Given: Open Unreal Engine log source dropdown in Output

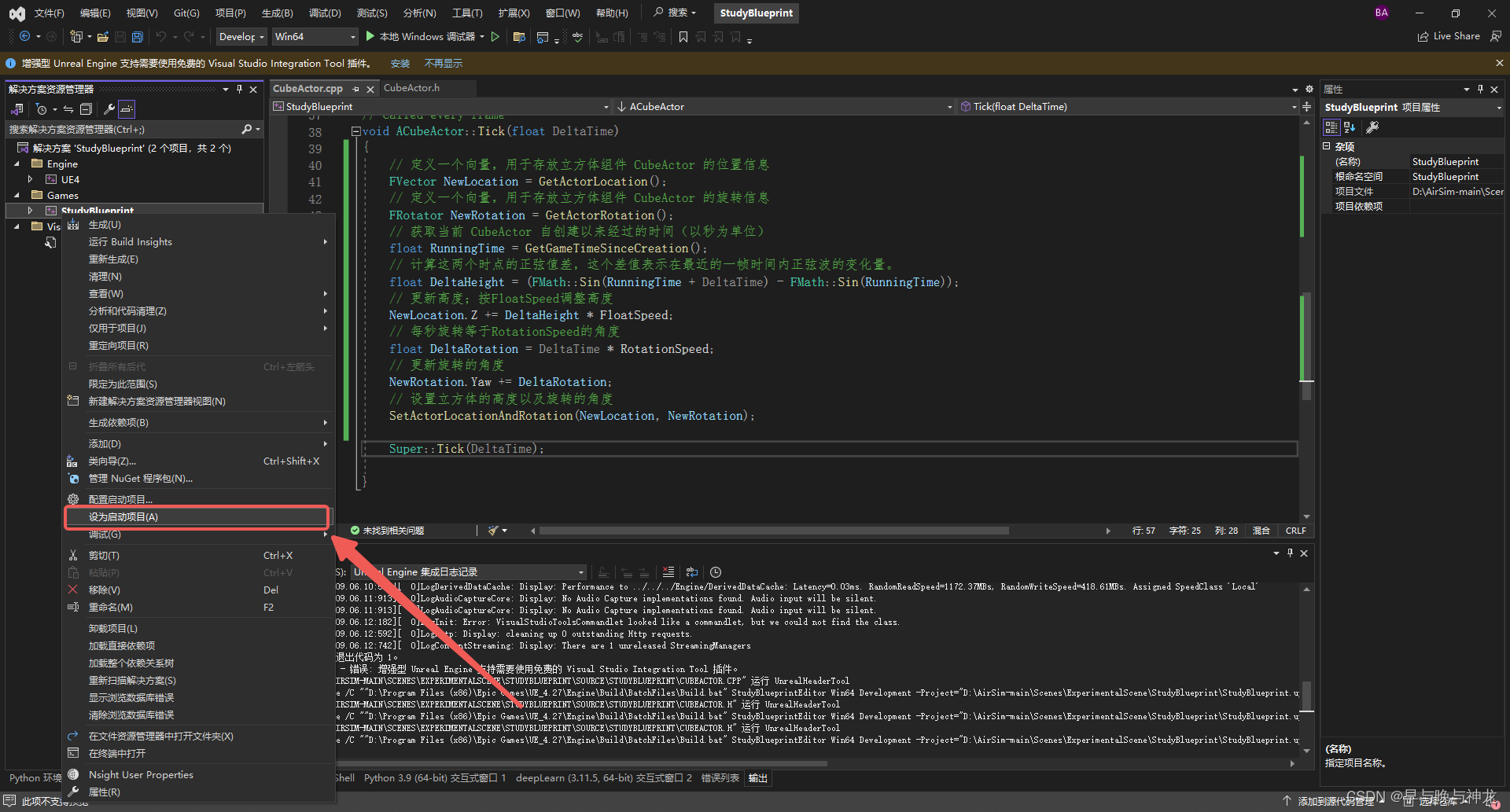Looking at the screenshot, I should point(469,572).
